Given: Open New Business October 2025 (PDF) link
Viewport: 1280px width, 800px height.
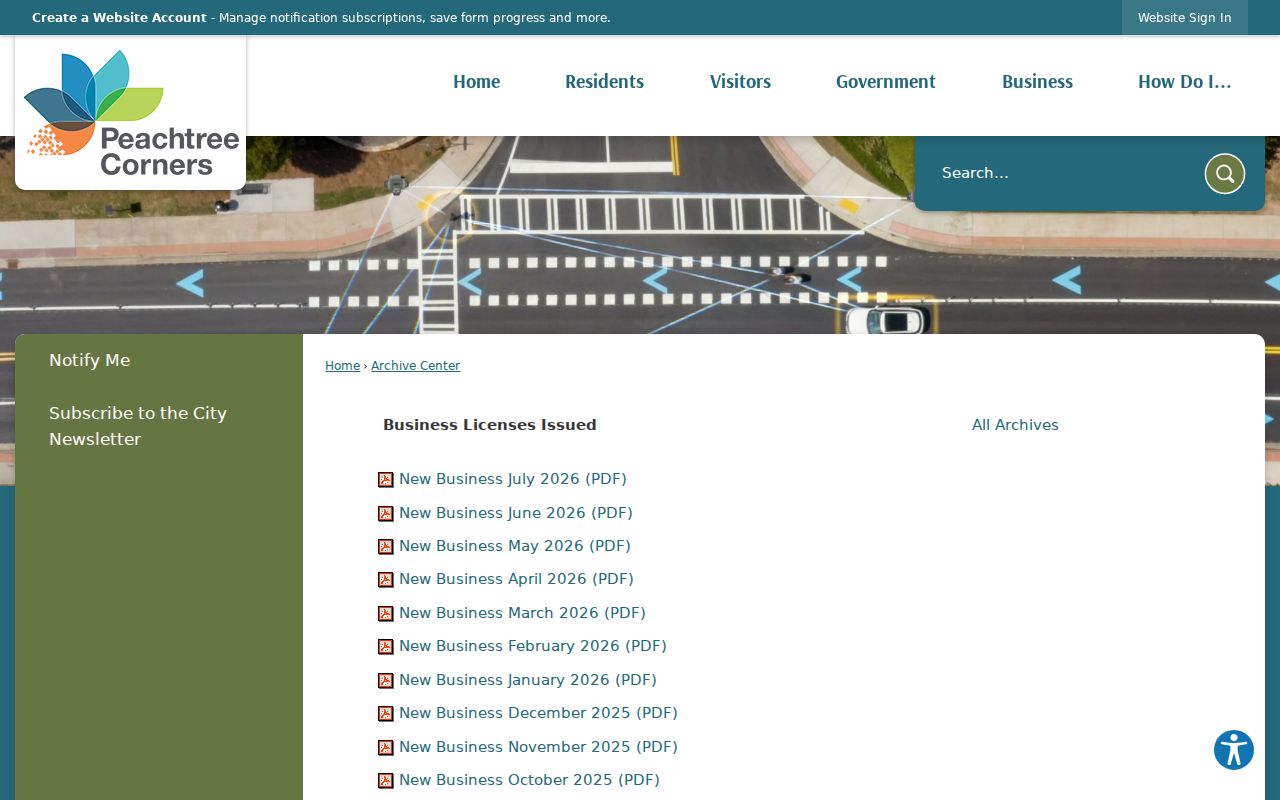Looking at the screenshot, I should tap(529, 780).
